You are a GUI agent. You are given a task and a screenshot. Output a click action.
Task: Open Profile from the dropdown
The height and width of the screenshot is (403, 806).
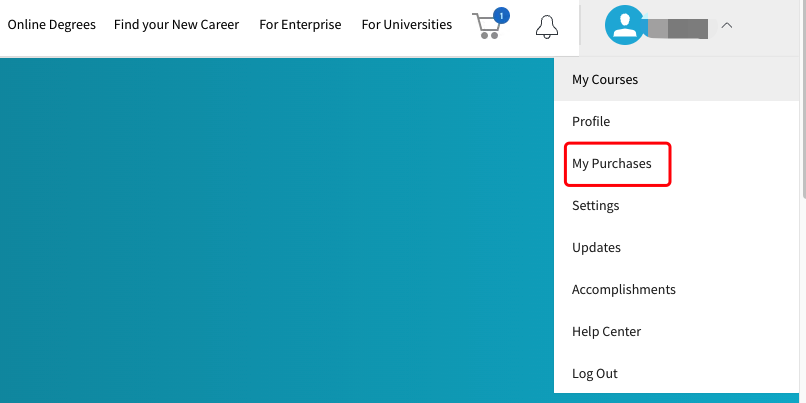pos(676,122)
